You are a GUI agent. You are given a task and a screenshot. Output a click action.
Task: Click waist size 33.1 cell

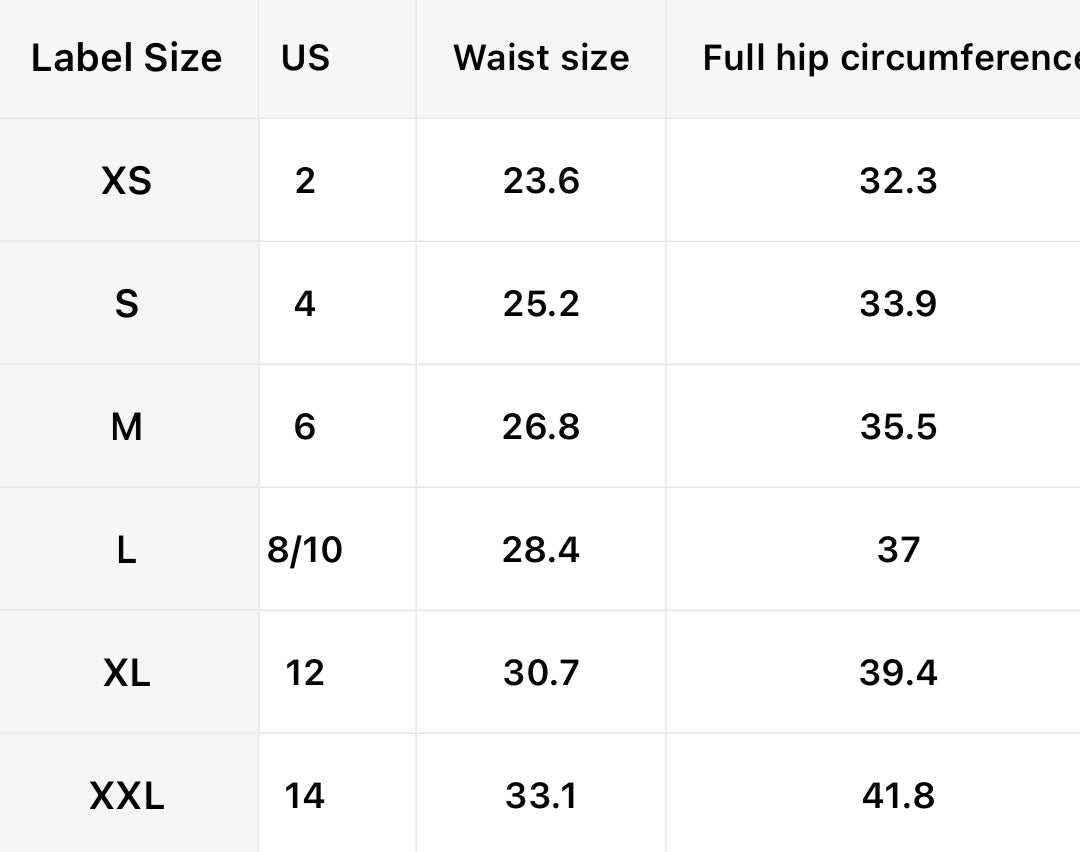pyautogui.click(x=541, y=796)
